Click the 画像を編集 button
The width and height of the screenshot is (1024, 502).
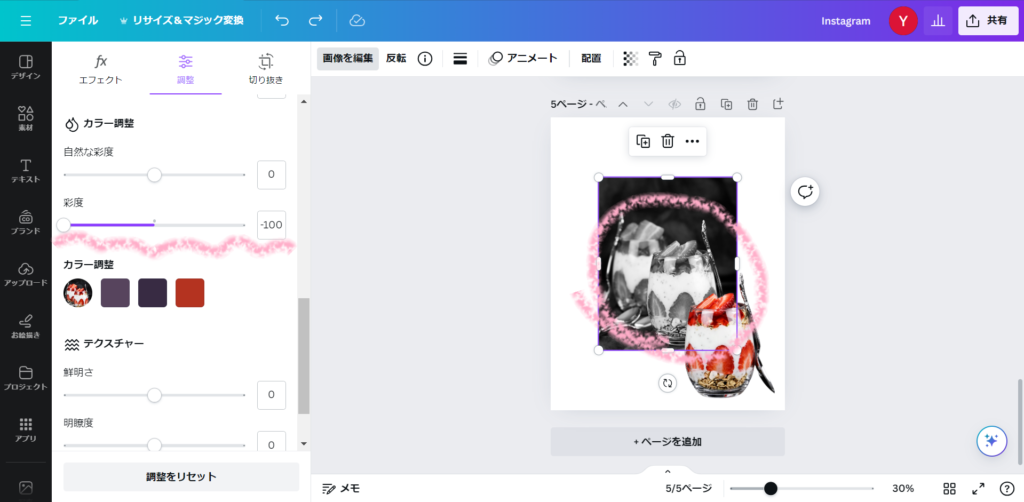coord(347,58)
